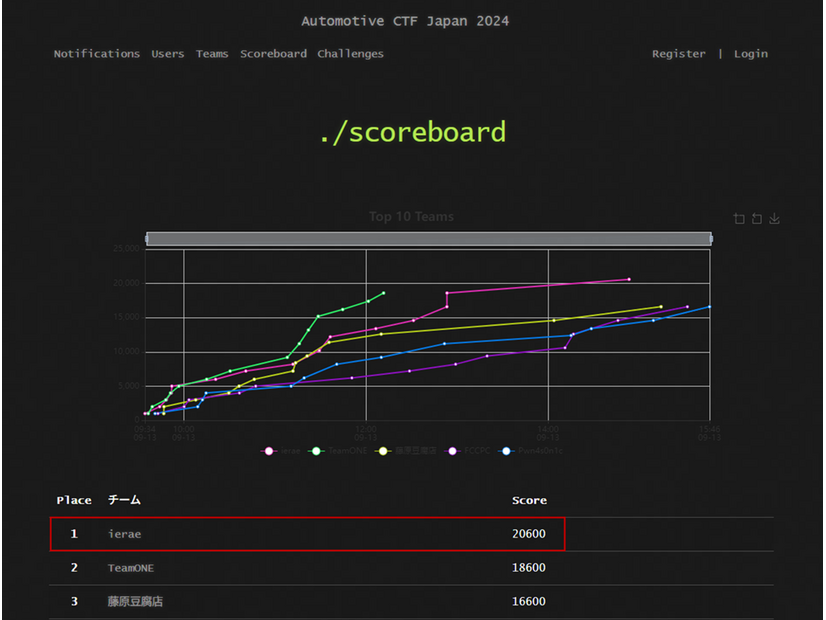Open the Users listing

coord(167,54)
